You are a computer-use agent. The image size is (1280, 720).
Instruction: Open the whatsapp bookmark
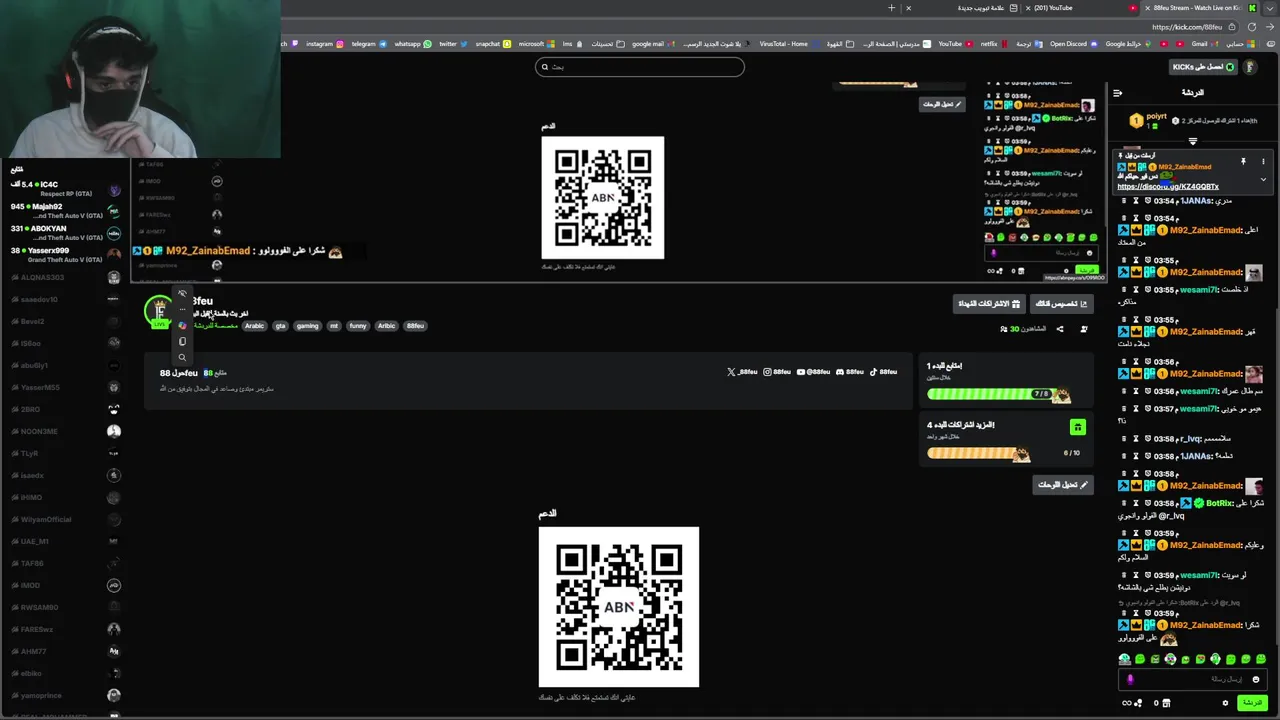click(x=412, y=44)
